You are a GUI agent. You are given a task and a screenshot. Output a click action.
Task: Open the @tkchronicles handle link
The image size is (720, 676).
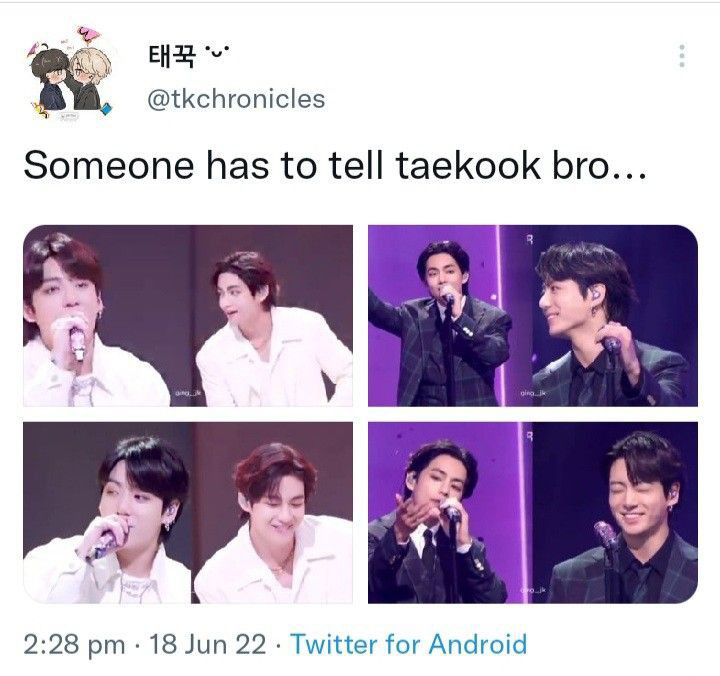click(x=236, y=99)
